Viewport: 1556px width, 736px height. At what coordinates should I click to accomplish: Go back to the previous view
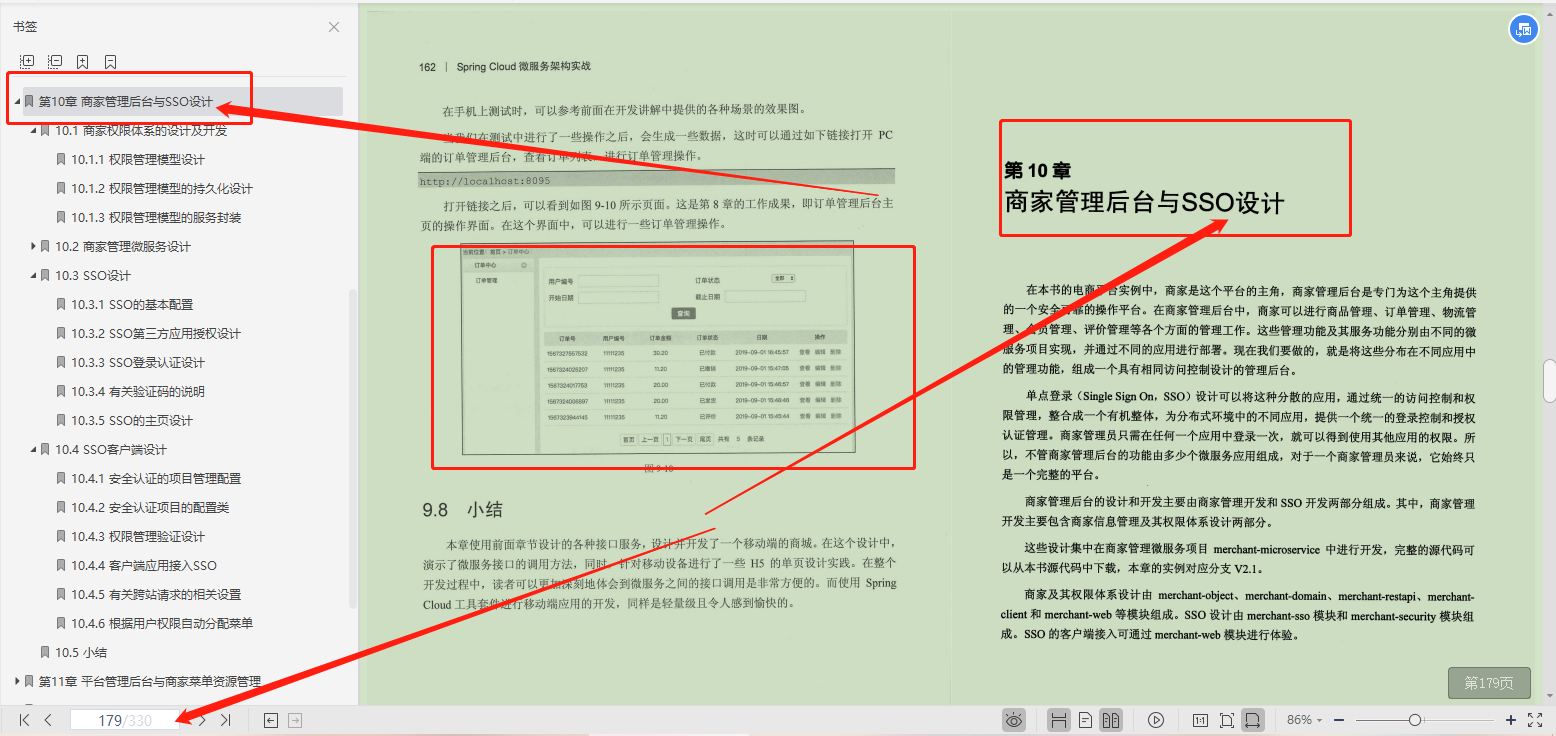click(270, 720)
